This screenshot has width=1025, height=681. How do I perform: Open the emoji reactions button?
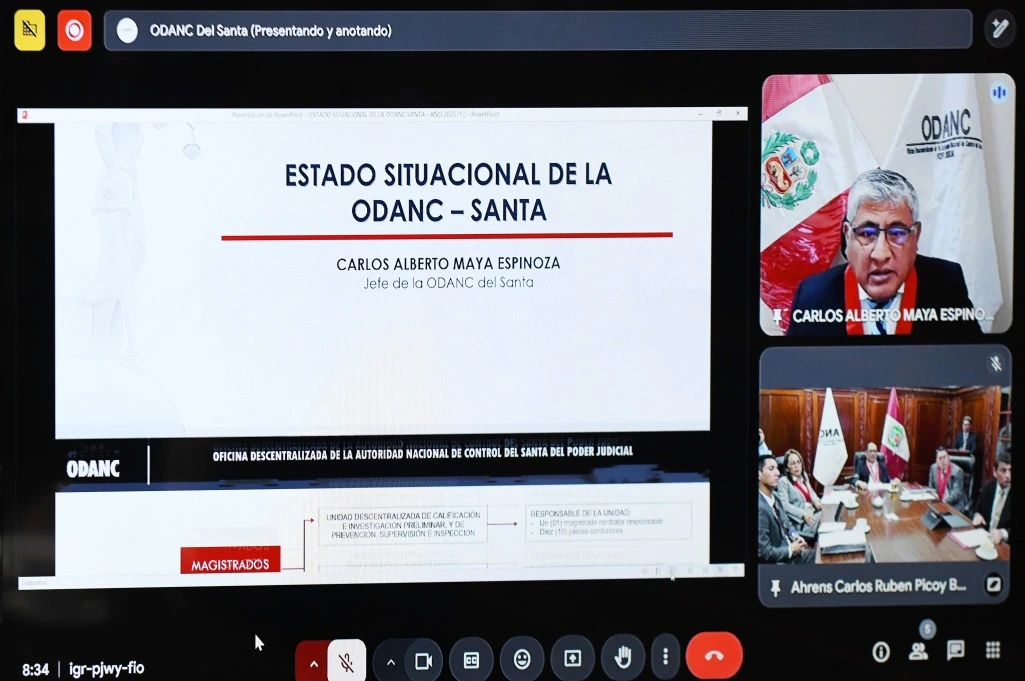pyautogui.click(x=522, y=659)
